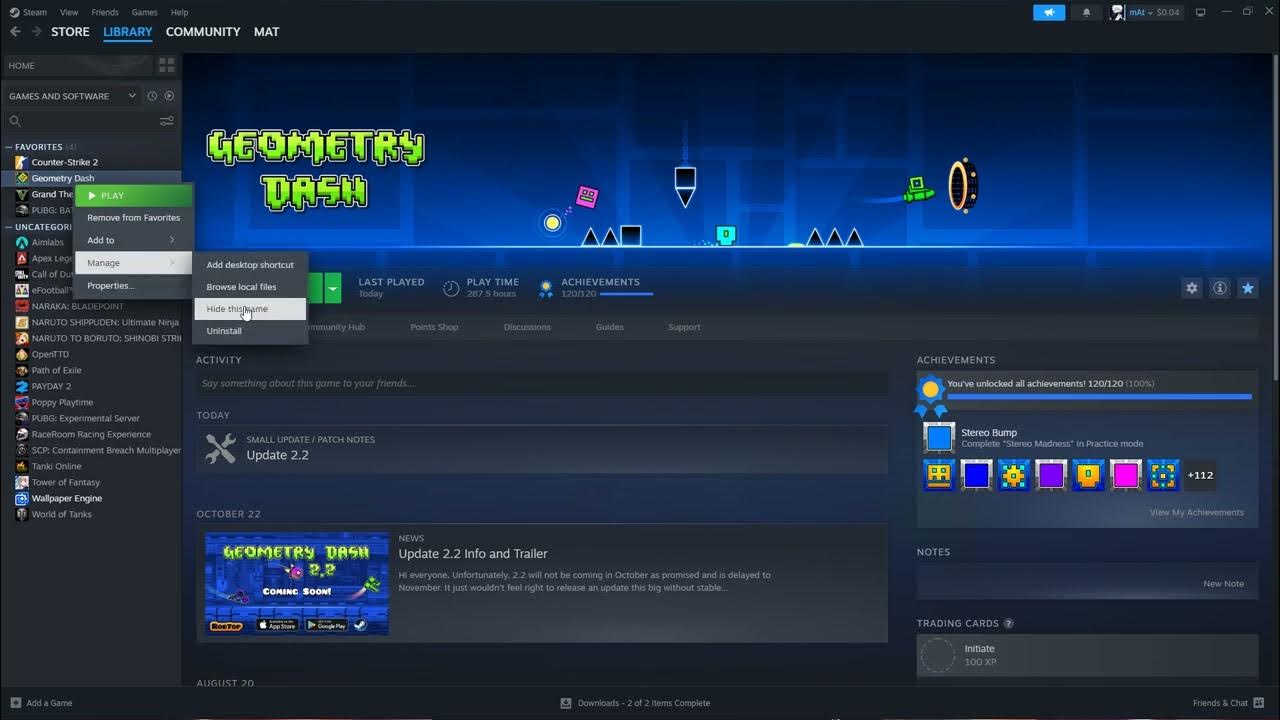Open game settings gear icon
1280x720 pixels.
coord(1192,288)
